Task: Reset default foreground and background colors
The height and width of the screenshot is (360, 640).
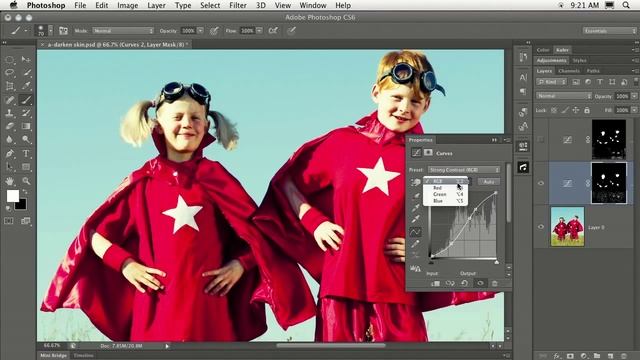Action: click(x=8, y=208)
